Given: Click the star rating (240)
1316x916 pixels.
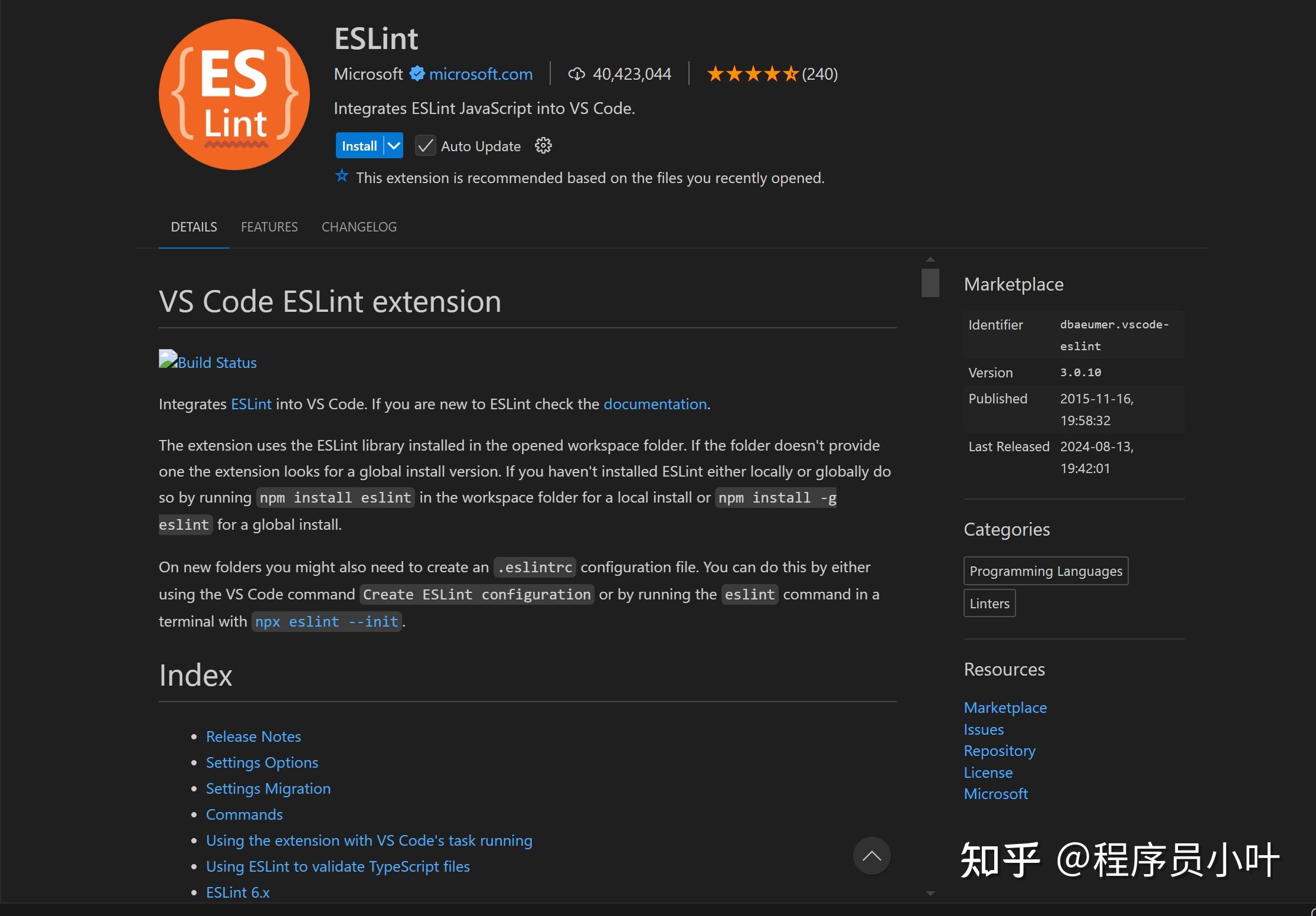Looking at the screenshot, I should (x=772, y=74).
